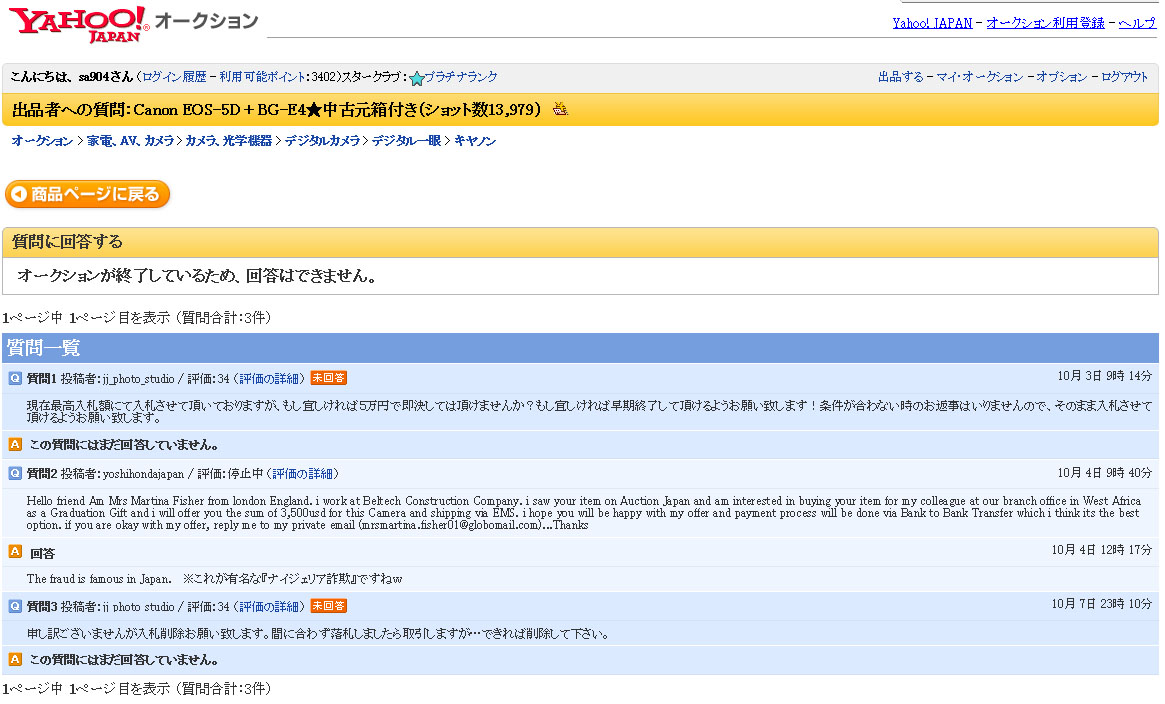Viewport: 1165px width, 704px height.
Task: Open the ヘルプ link
Action: point(1138,23)
